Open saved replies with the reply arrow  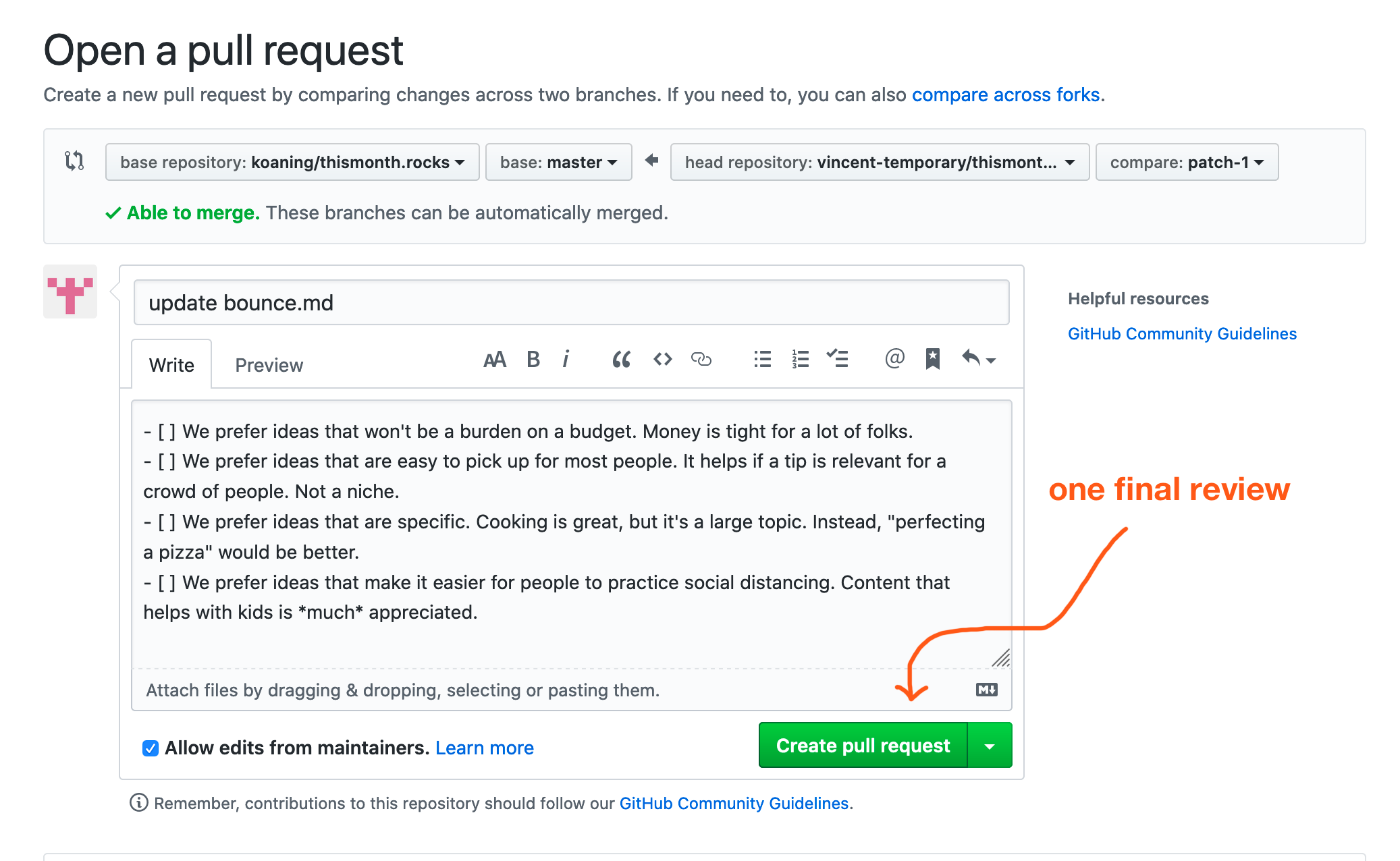point(978,358)
